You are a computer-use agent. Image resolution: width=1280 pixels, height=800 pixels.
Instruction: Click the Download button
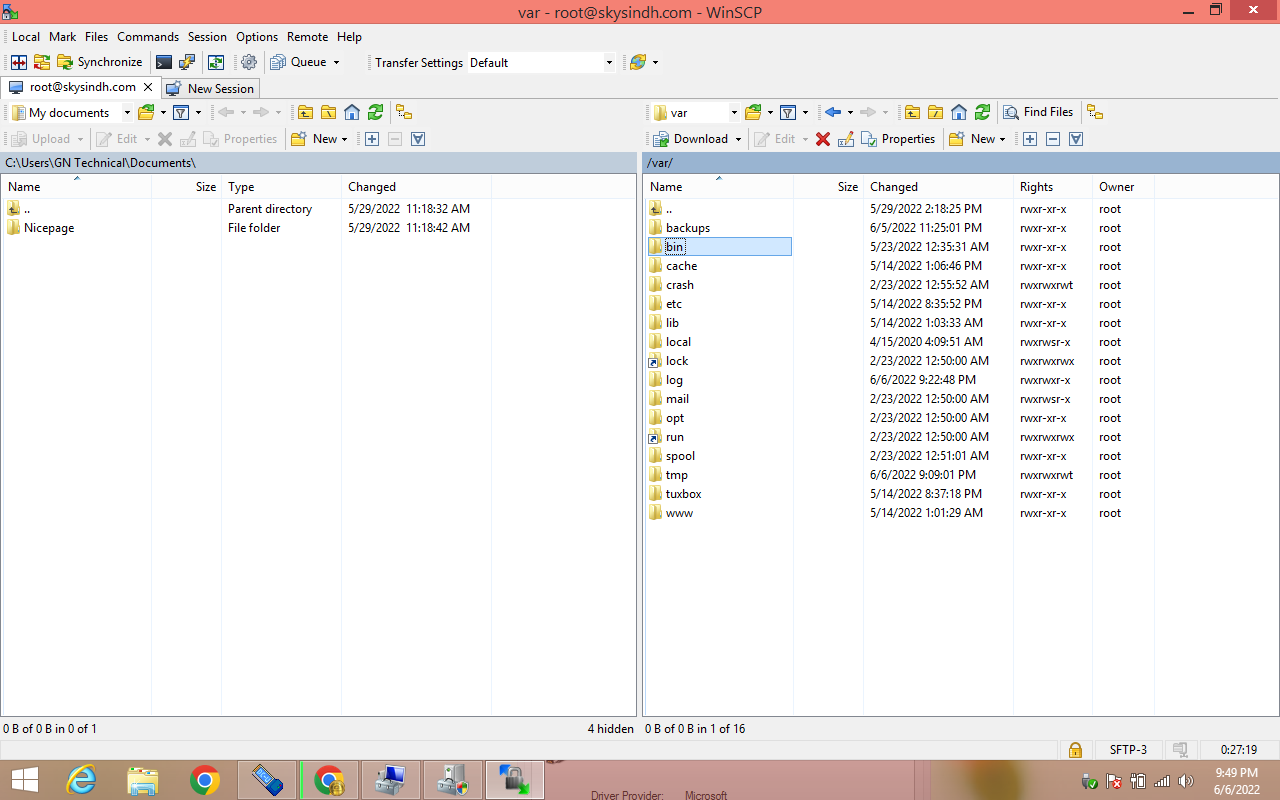(691, 139)
